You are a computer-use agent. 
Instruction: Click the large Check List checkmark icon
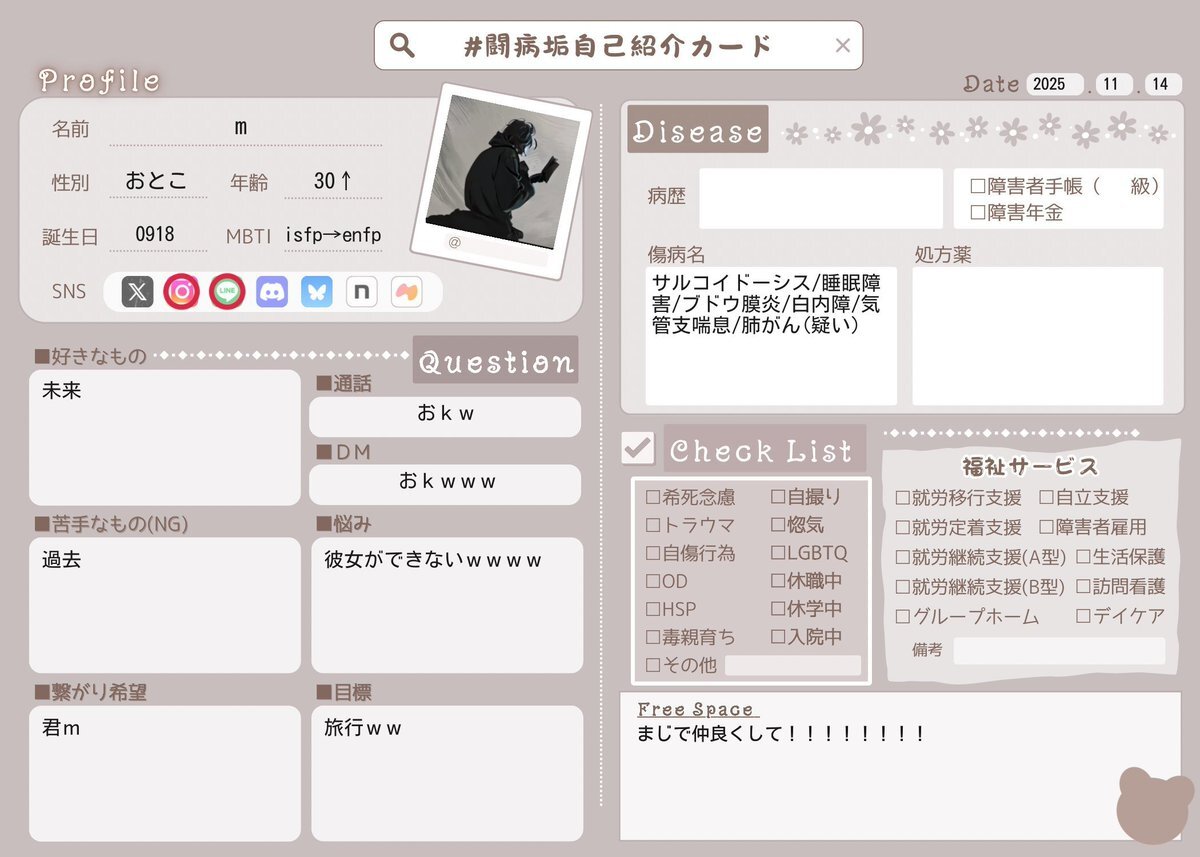[x=637, y=449]
